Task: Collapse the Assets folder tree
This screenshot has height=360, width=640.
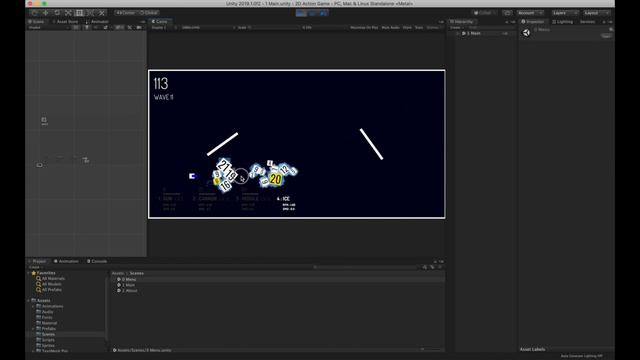Action: 29,300
